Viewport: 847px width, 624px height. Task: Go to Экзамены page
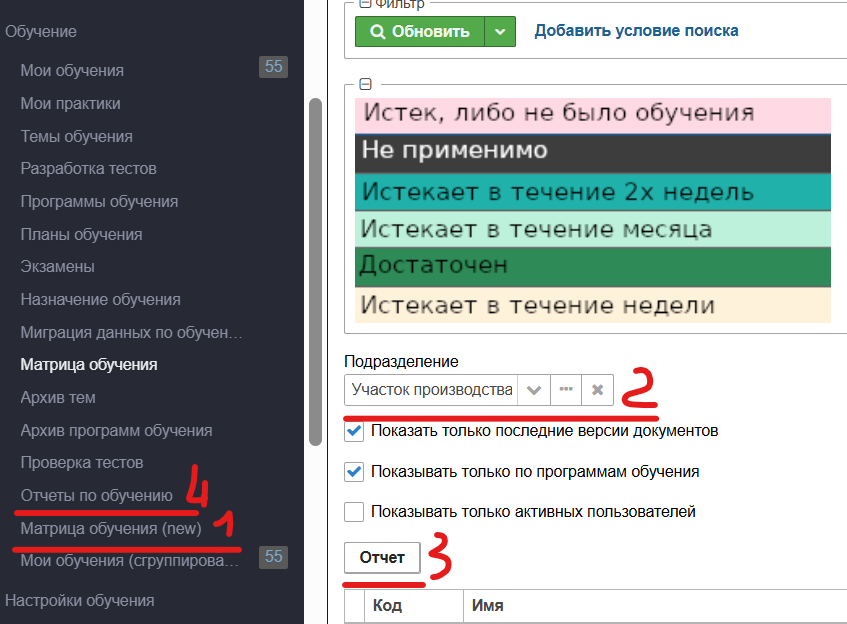(57, 266)
